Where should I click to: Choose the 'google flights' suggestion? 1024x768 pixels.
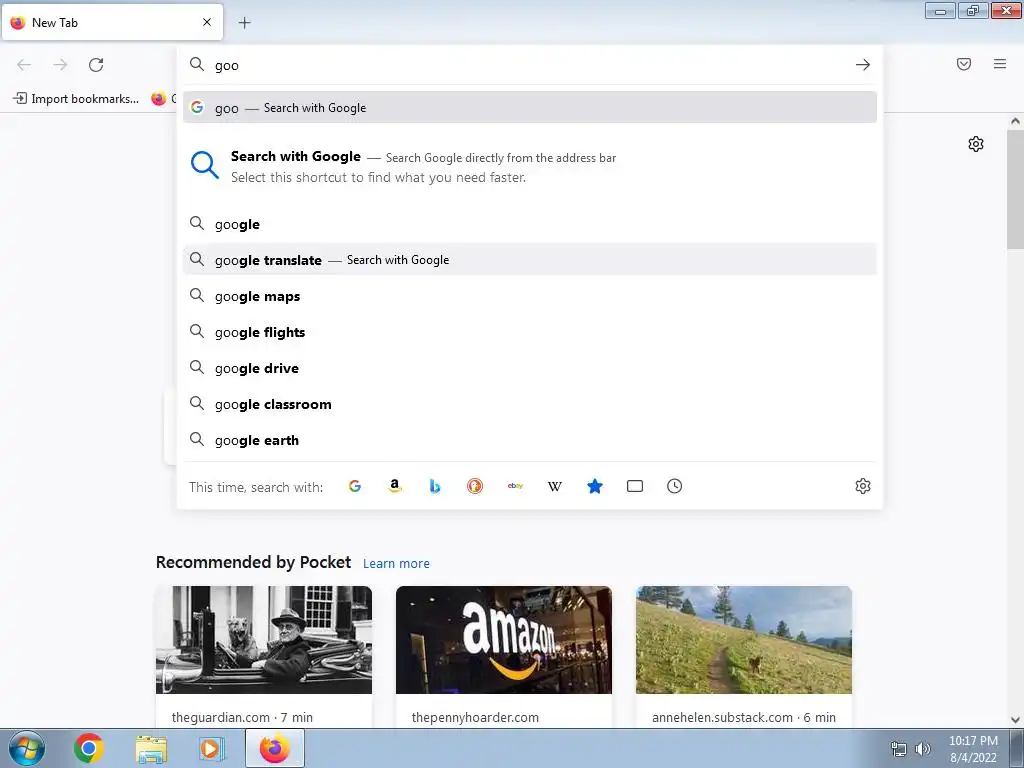pyautogui.click(x=530, y=332)
